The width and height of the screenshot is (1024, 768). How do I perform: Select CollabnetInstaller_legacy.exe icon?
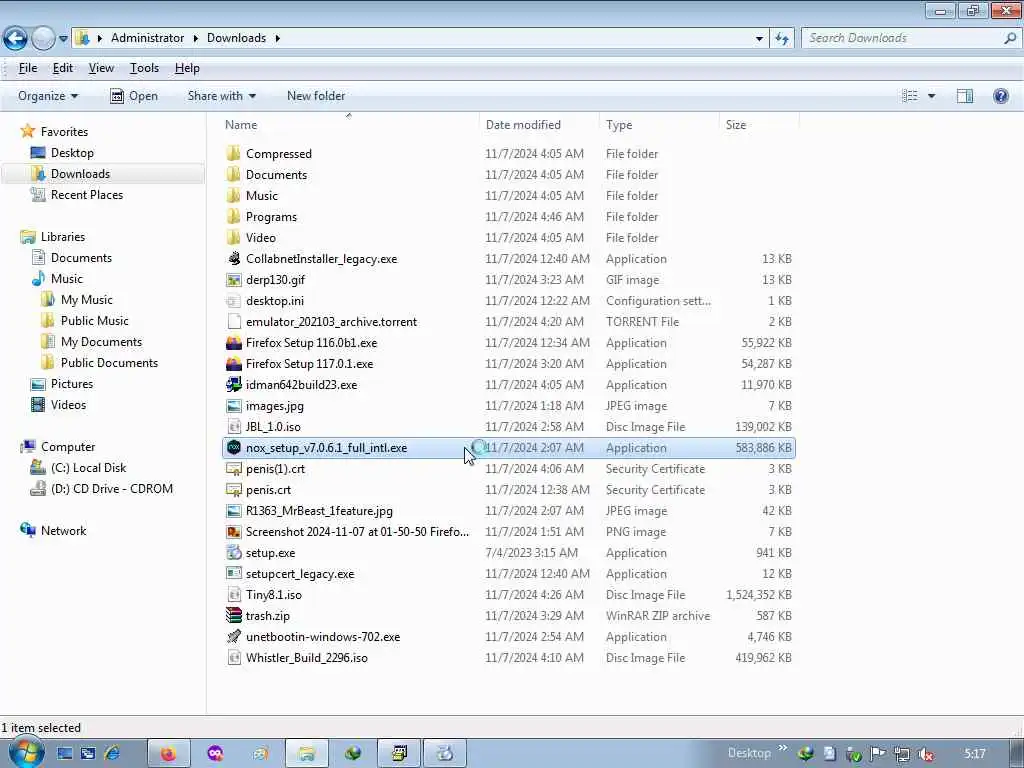[234, 259]
